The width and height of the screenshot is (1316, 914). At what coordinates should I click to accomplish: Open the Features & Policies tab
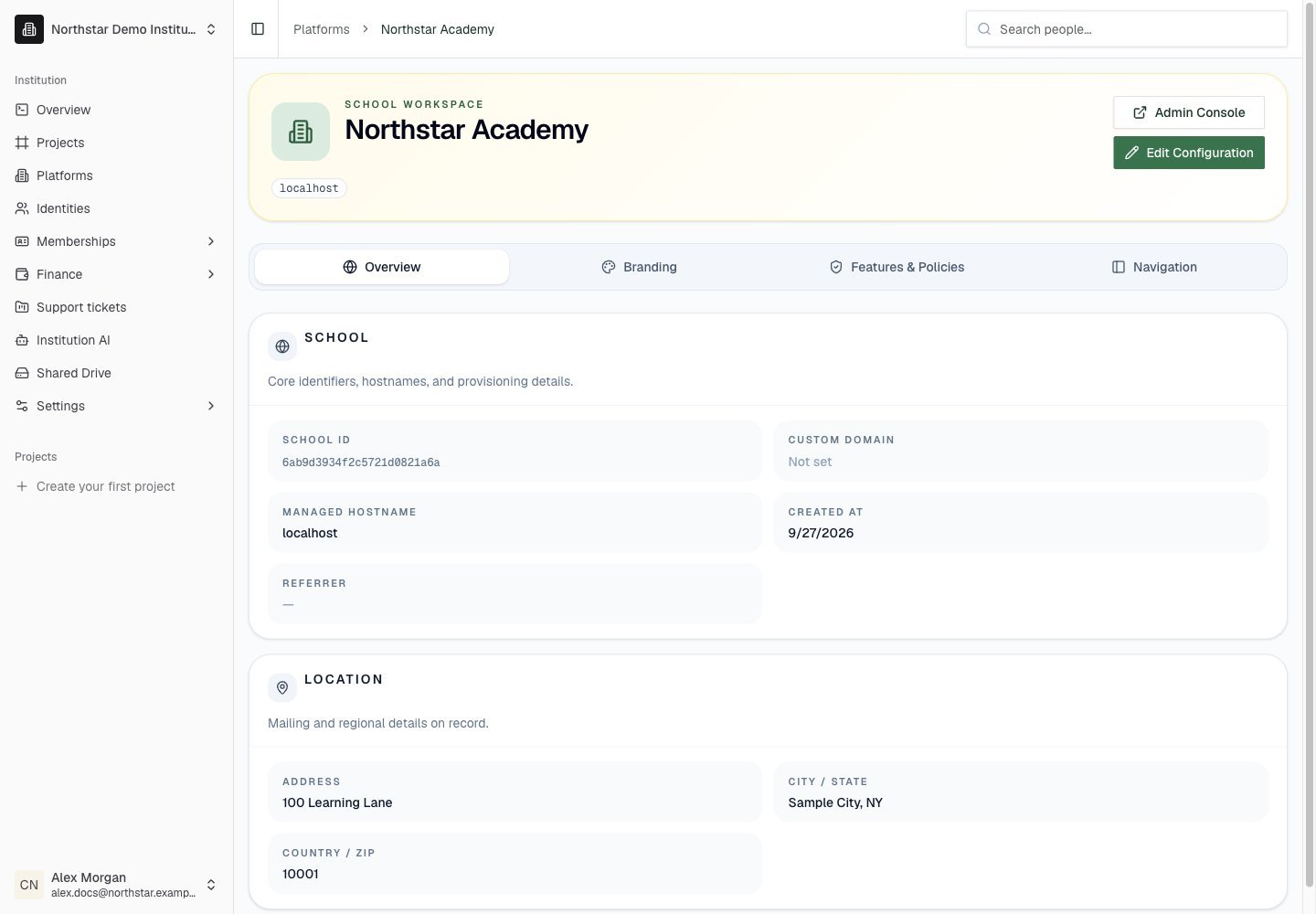(897, 267)
